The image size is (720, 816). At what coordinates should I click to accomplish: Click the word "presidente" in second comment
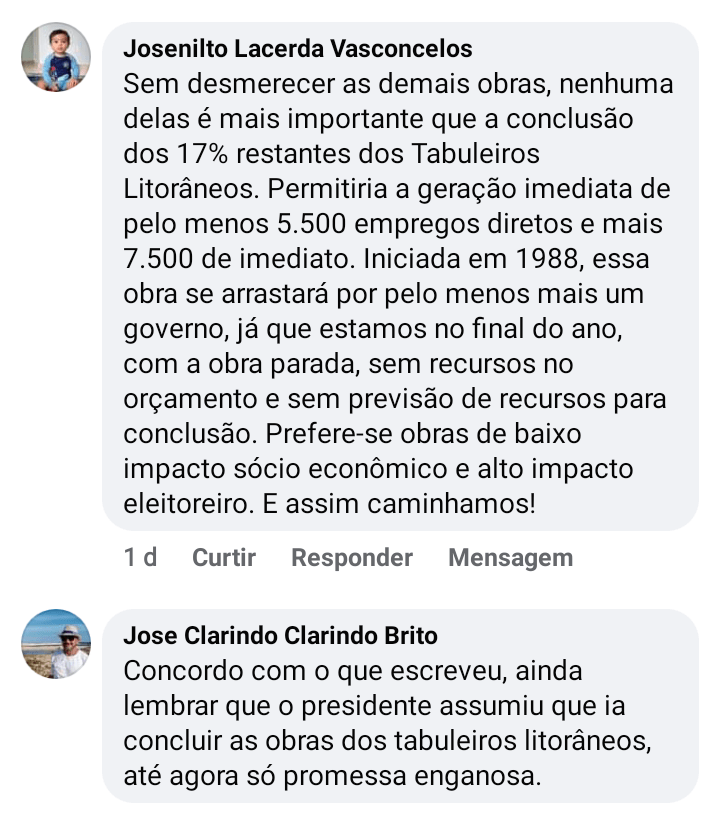[347, 705]
